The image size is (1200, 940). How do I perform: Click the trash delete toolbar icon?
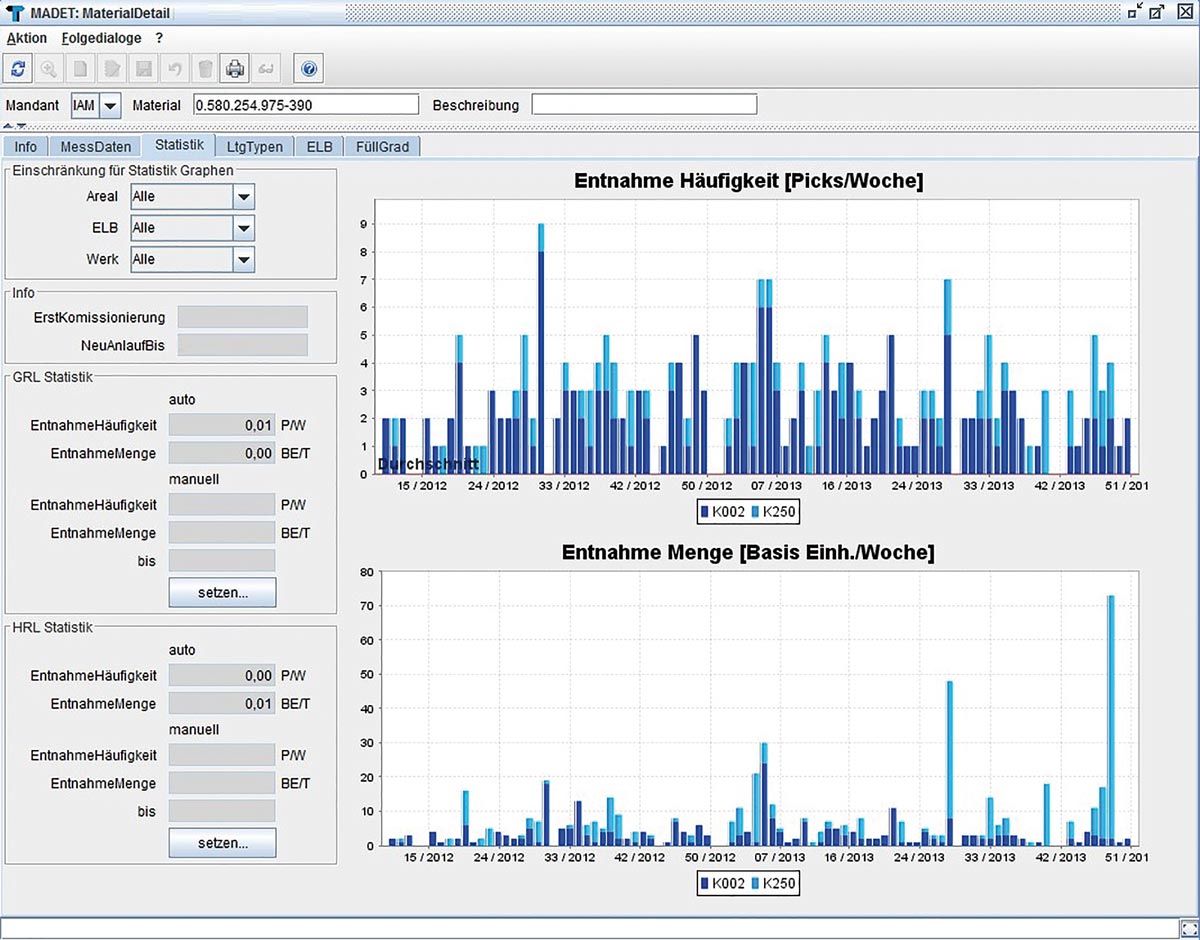coord(205,69)
